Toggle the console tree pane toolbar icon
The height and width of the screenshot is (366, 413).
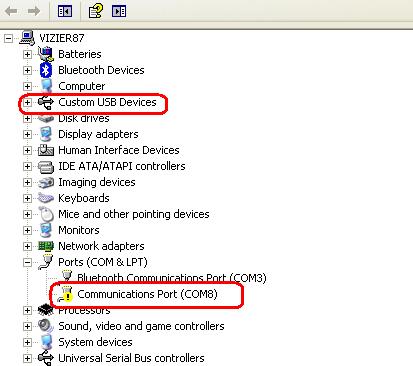pyautogui.click(x=65, y=11)
